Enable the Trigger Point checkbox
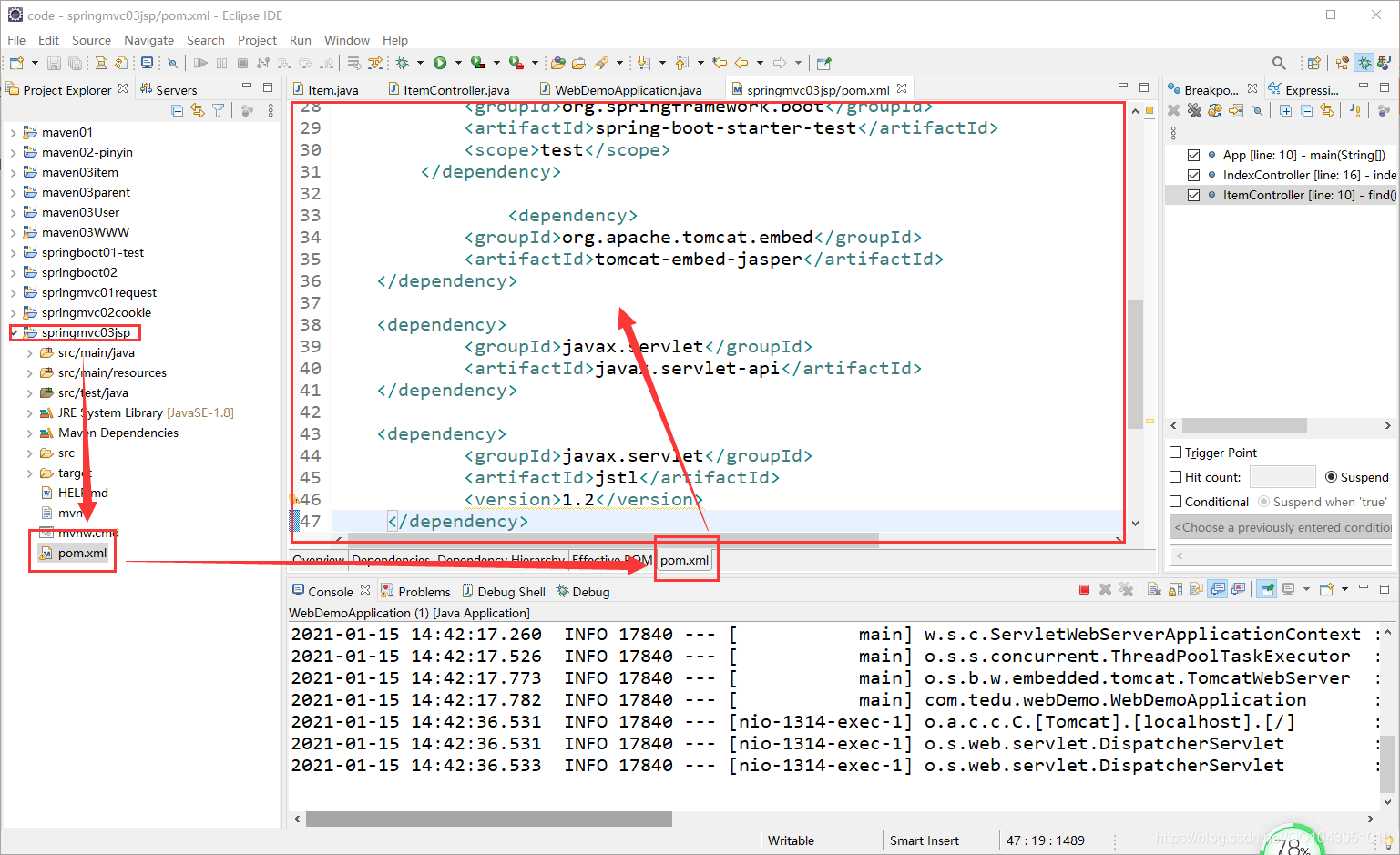 (1176, 453)
